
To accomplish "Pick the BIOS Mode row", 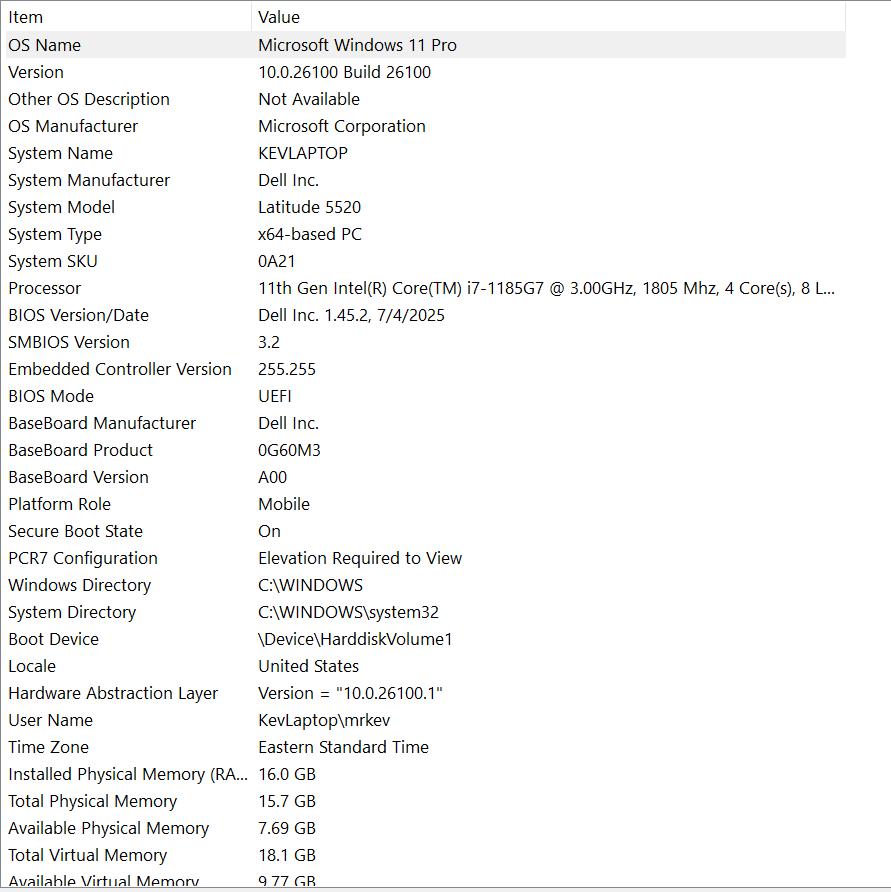I will pos(51,396).
